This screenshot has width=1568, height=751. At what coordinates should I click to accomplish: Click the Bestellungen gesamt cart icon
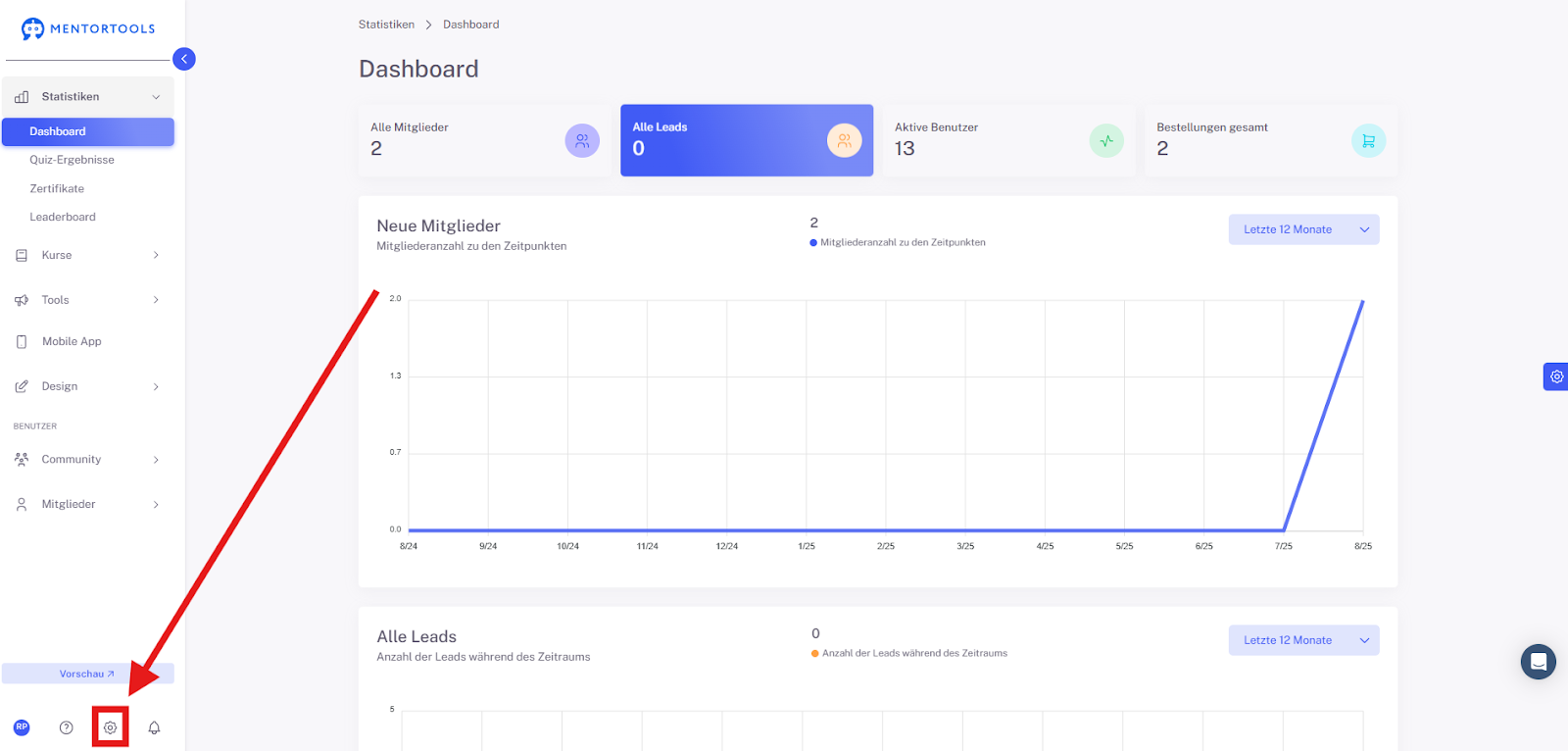[x=1368, y=141]
